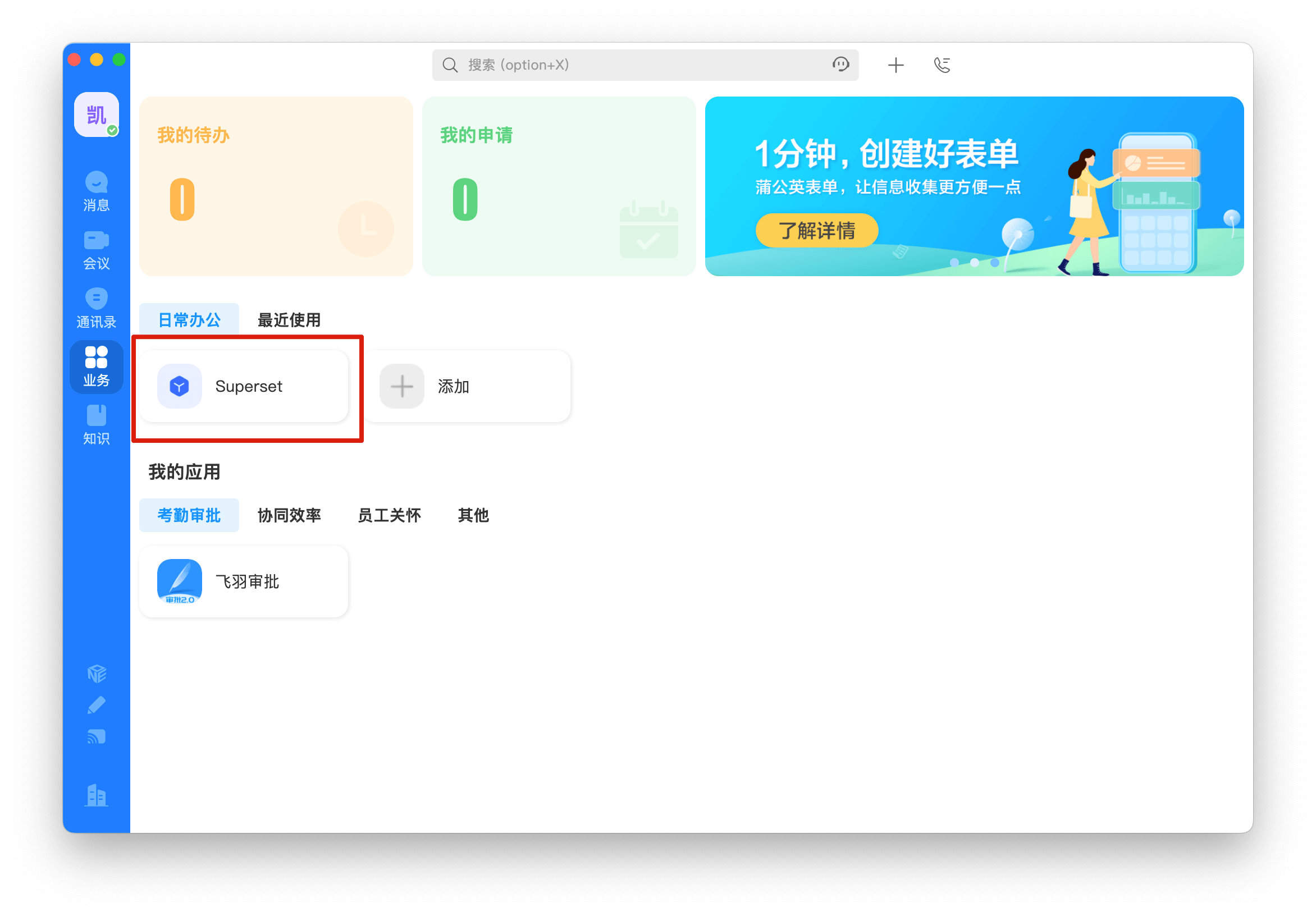Click the 添加 add app button

coord(467,386)
